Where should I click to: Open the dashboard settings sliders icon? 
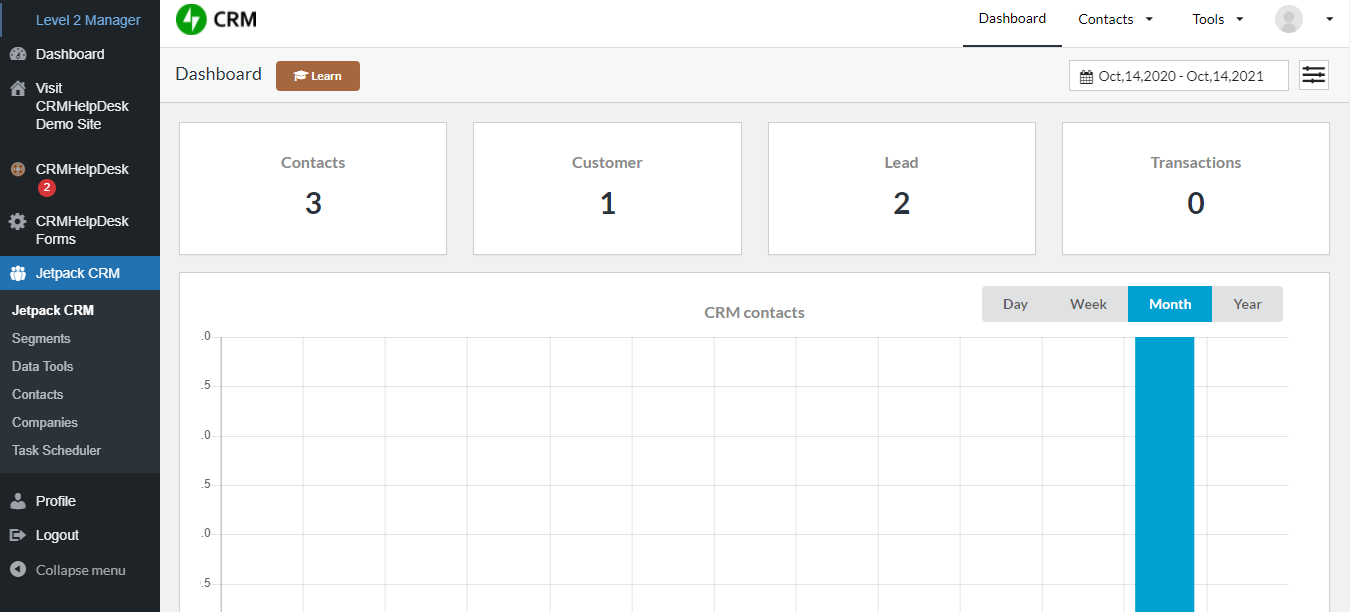click(x=1314, y=75)
